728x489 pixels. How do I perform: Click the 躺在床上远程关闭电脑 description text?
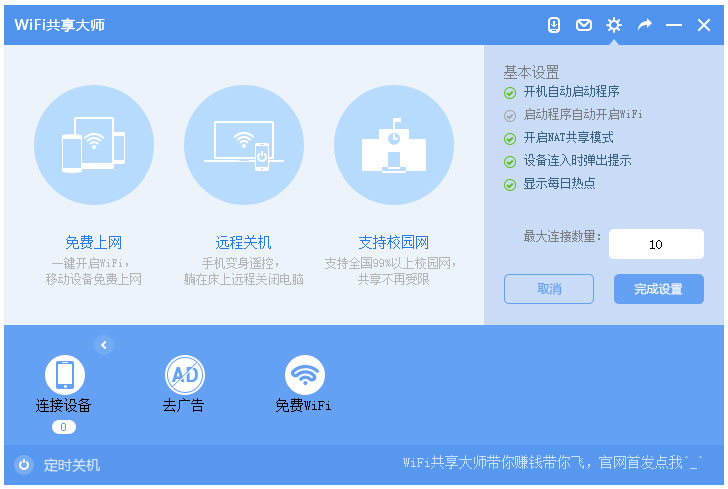point(244,279)
